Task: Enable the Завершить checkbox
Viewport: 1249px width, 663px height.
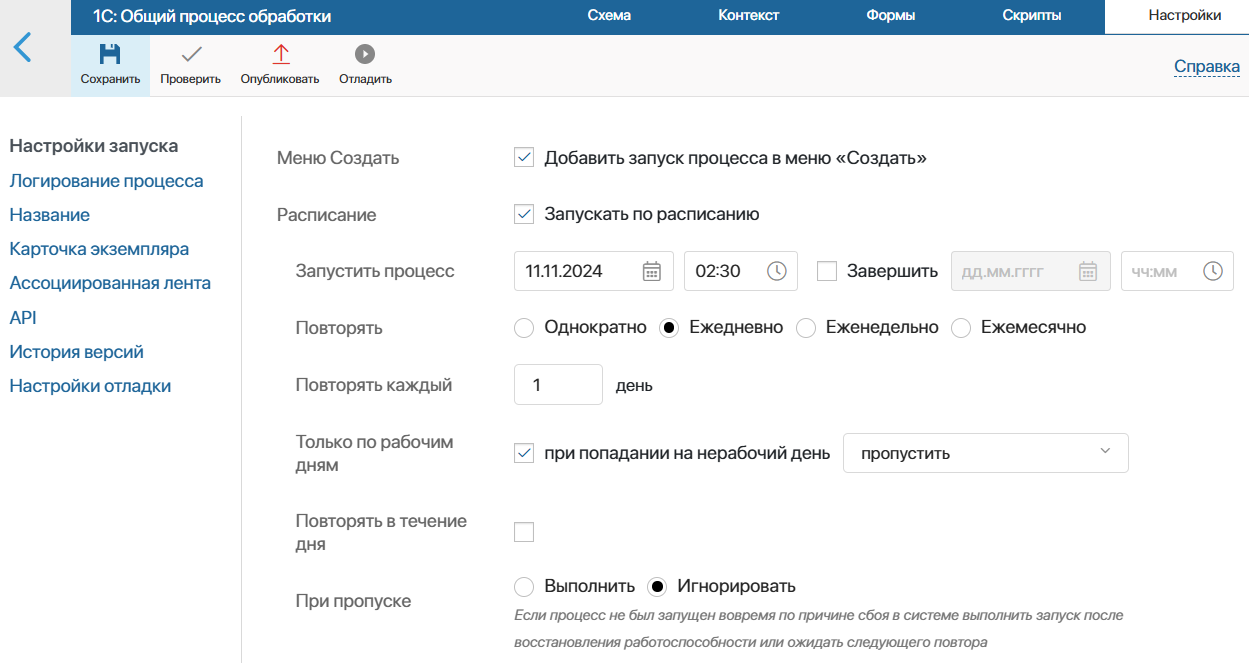Action: point(827,271)
